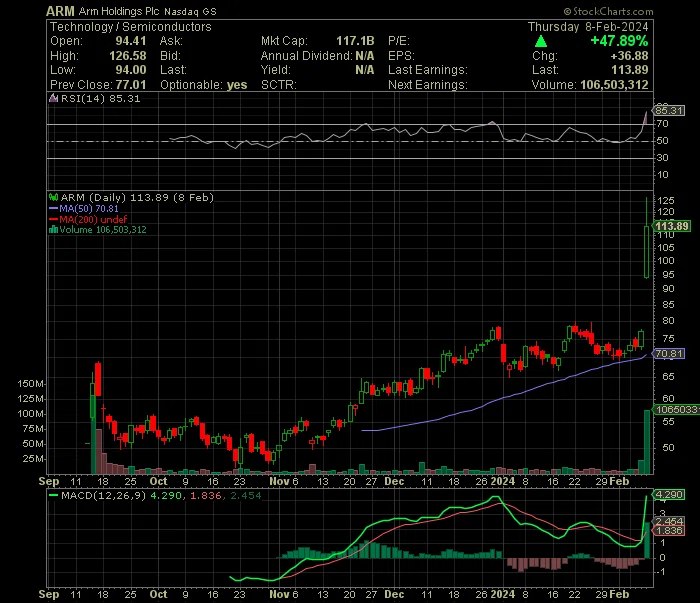Click the 30 level on RSI axis
Viewport: 700px width, 603px height.
tap(662, 158)
